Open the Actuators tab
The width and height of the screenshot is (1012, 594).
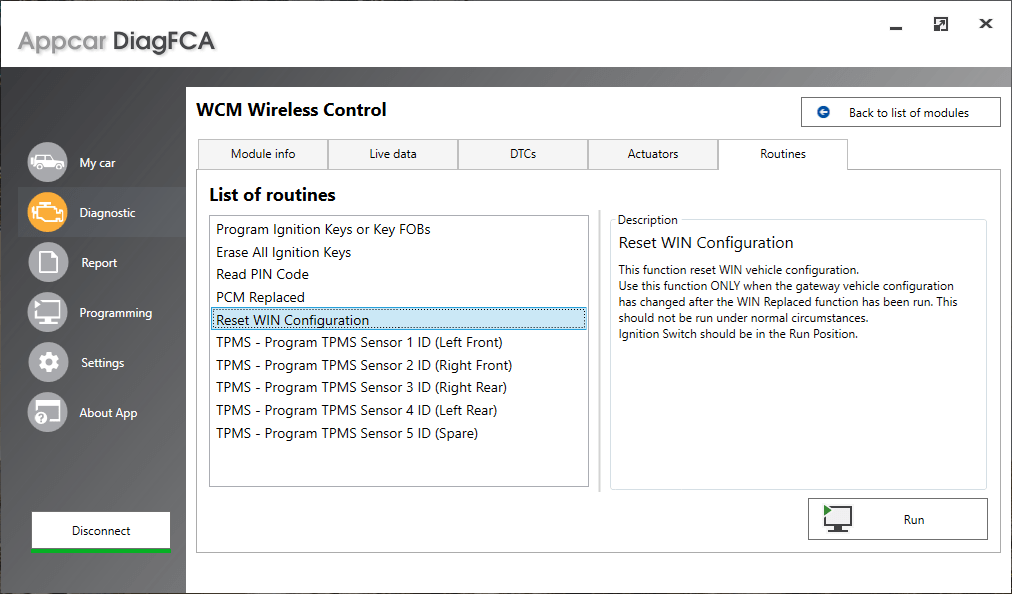[x=653, y=154]
